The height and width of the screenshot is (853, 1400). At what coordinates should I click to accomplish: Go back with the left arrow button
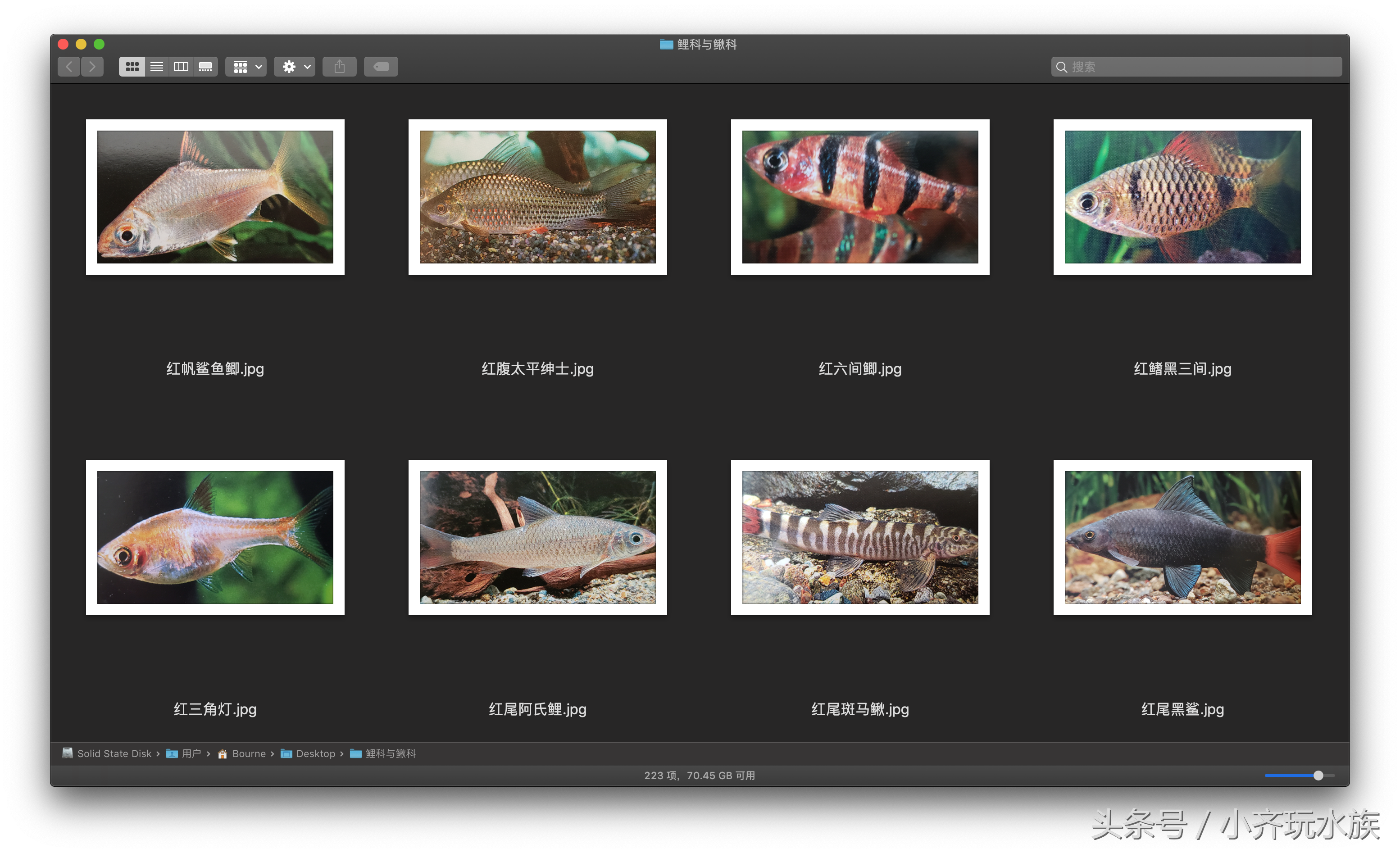pyautogui.click(x=69, y=67)
